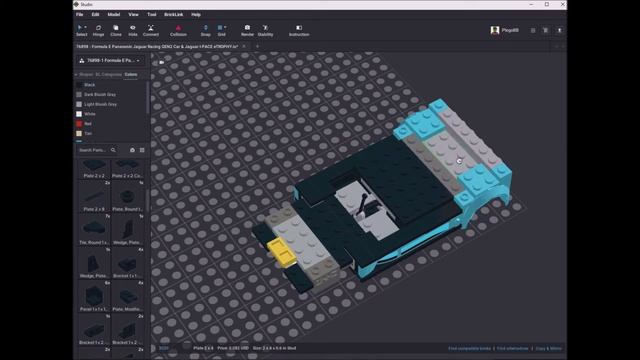
Task: Click the parts search magnifier icon
Action: tap(113, 150)
